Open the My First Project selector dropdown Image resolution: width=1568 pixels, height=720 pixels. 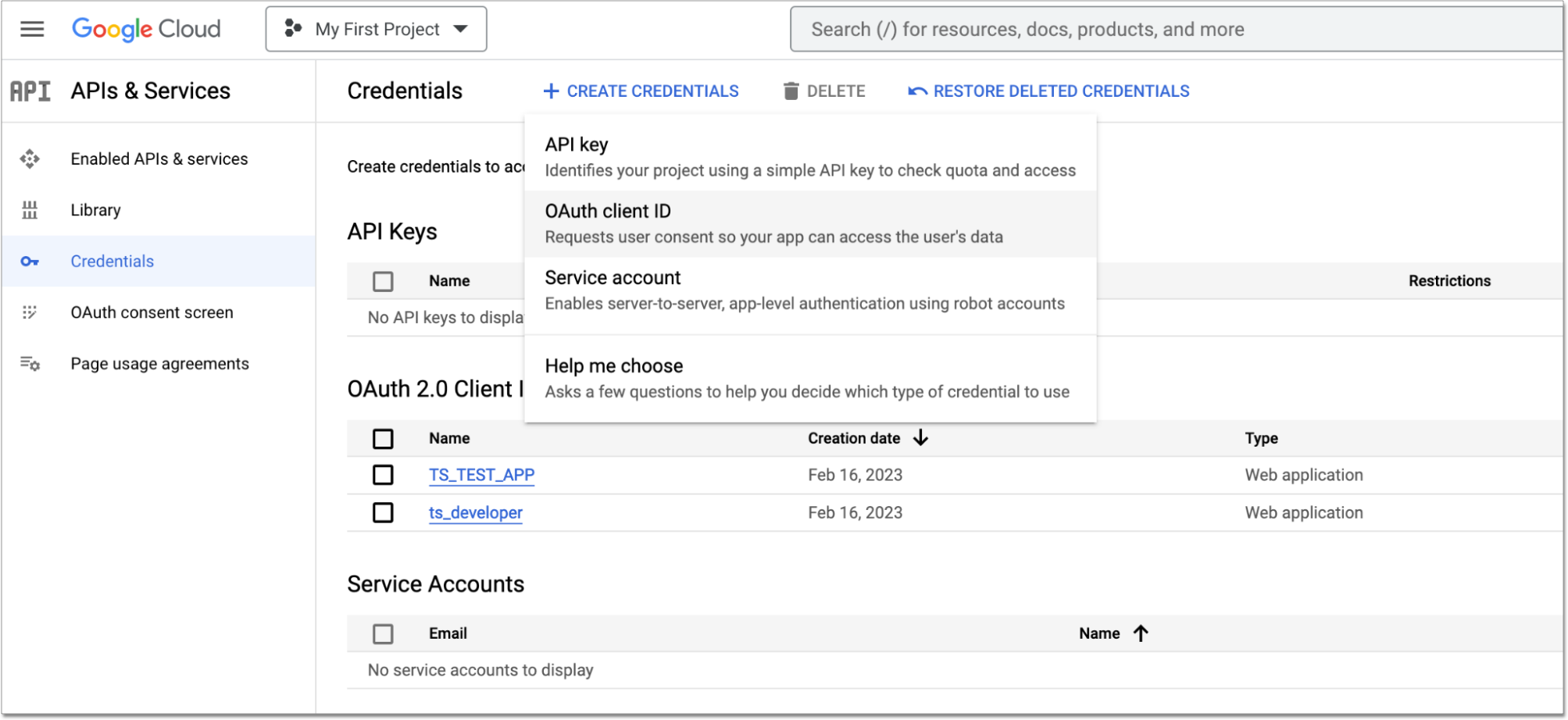(376, 29)
